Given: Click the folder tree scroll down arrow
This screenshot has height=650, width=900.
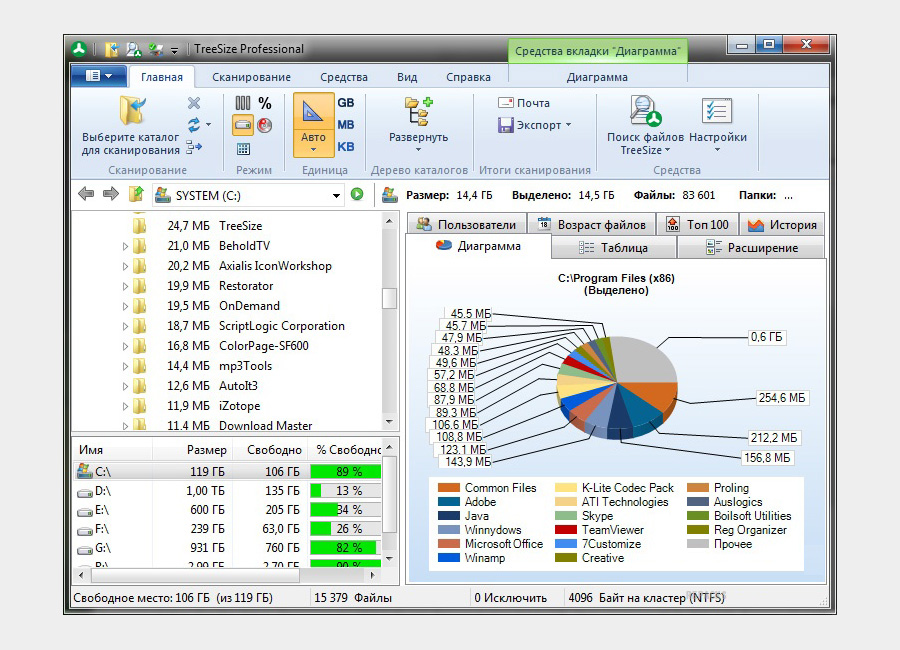Looking at the screenshot, I should tap(390, 422).
